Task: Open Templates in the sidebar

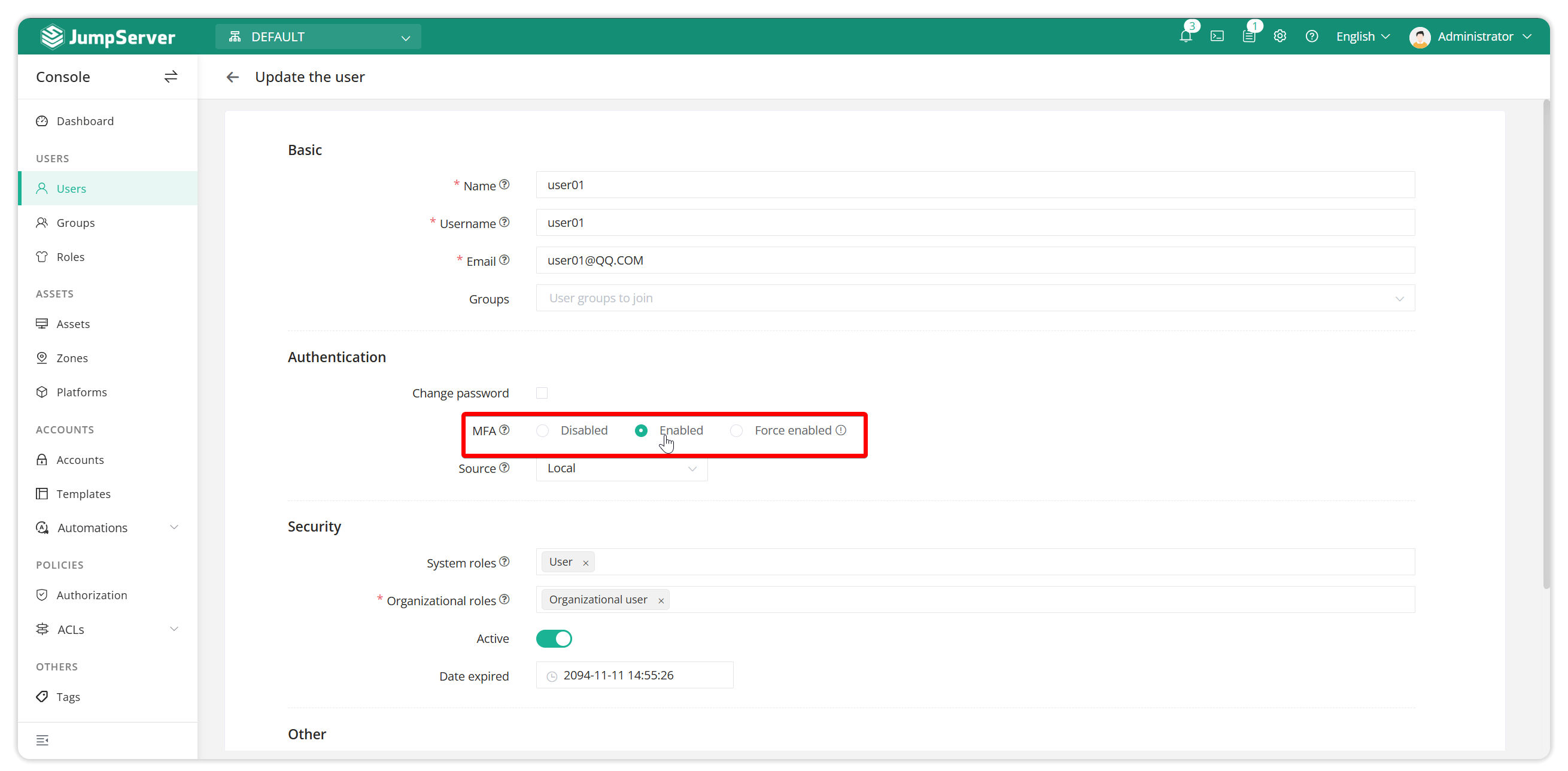Action: click(x=108, y=493)
